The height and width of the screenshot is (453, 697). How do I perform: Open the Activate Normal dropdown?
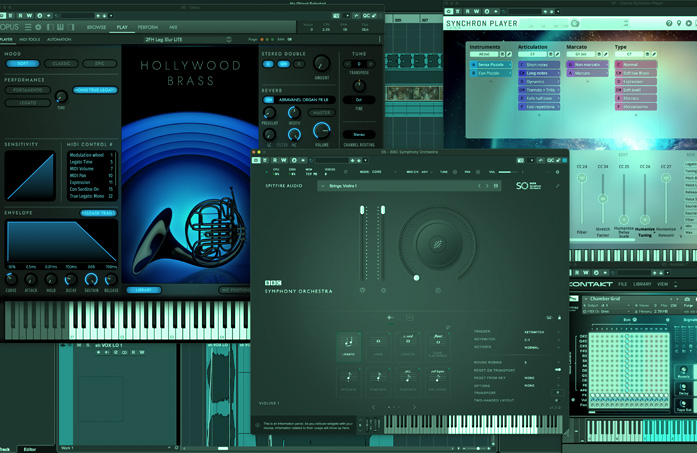pyautogui.click(x=541, y=347)
